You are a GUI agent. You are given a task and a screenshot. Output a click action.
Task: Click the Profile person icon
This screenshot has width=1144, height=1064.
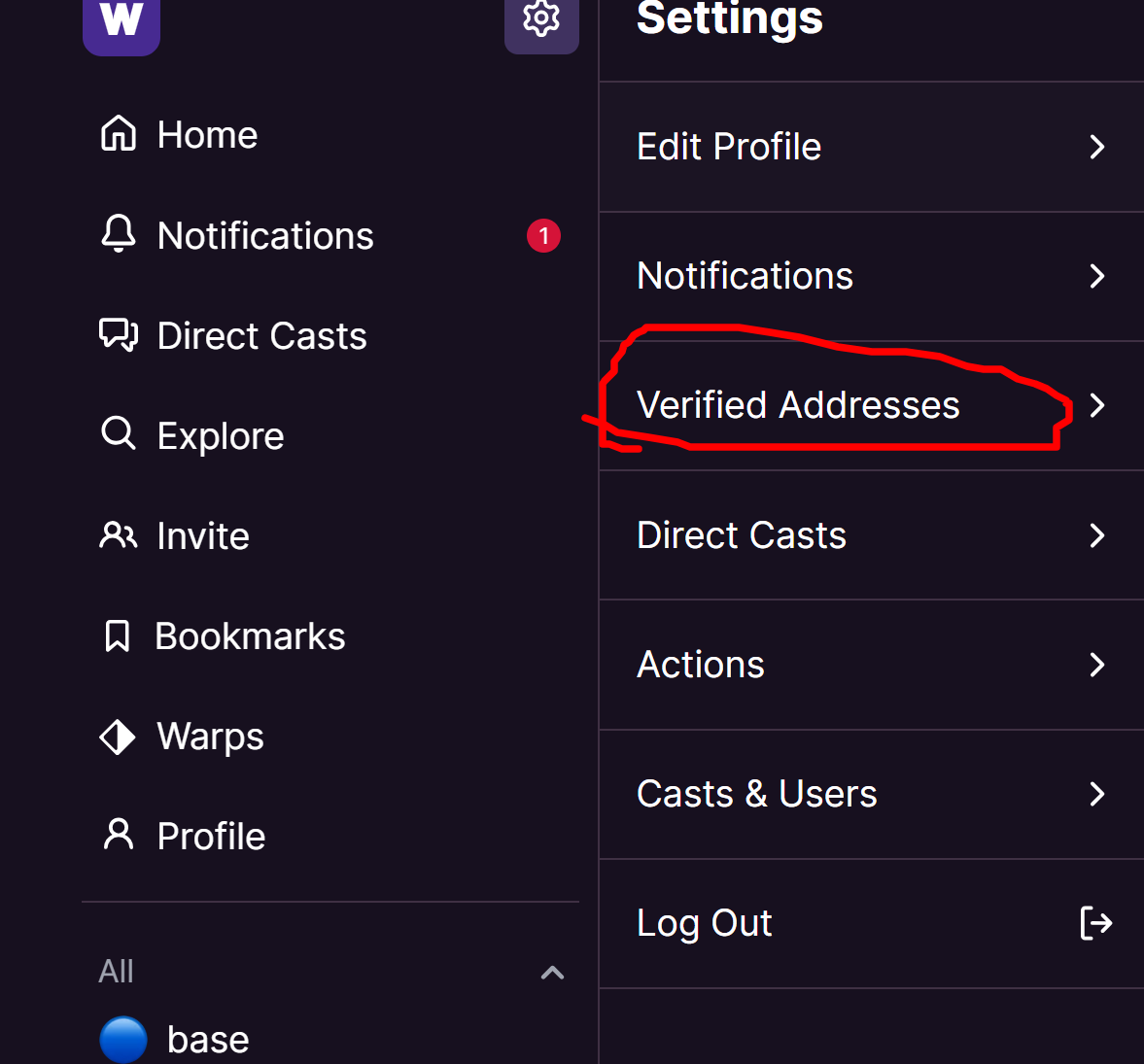[119, 835]
